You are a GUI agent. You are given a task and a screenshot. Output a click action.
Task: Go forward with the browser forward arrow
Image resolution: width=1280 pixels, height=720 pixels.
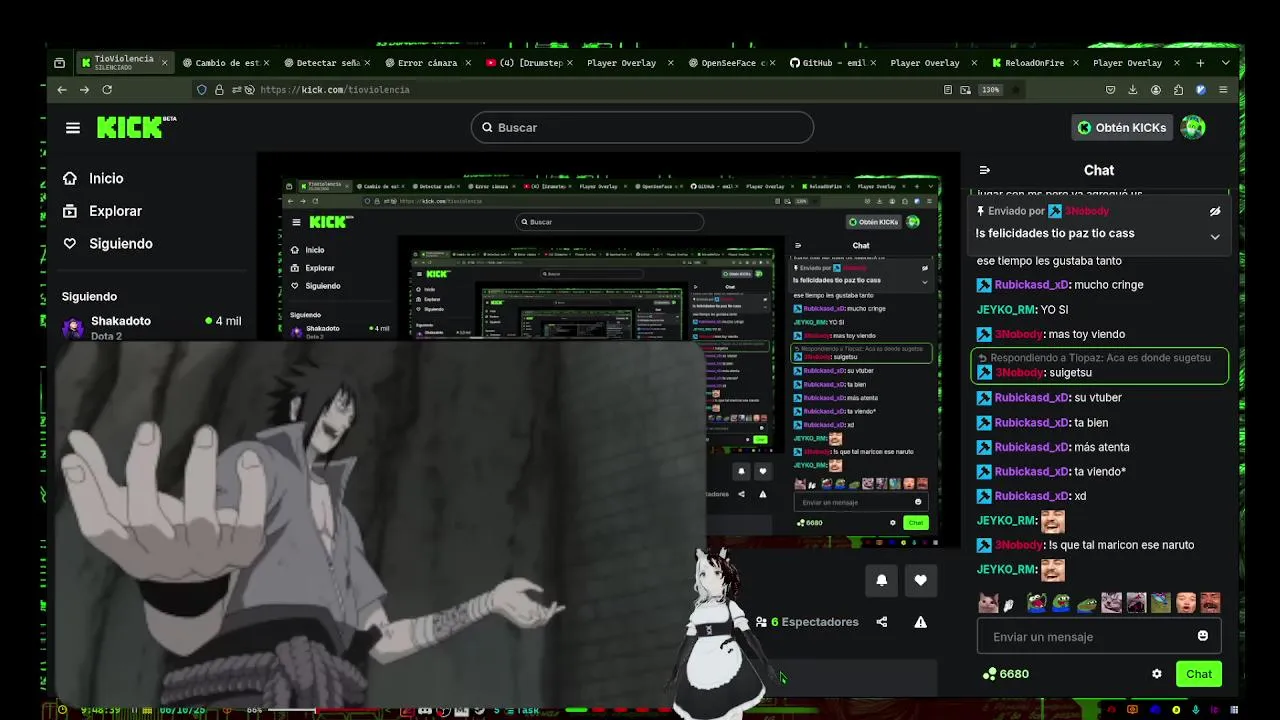84,90
